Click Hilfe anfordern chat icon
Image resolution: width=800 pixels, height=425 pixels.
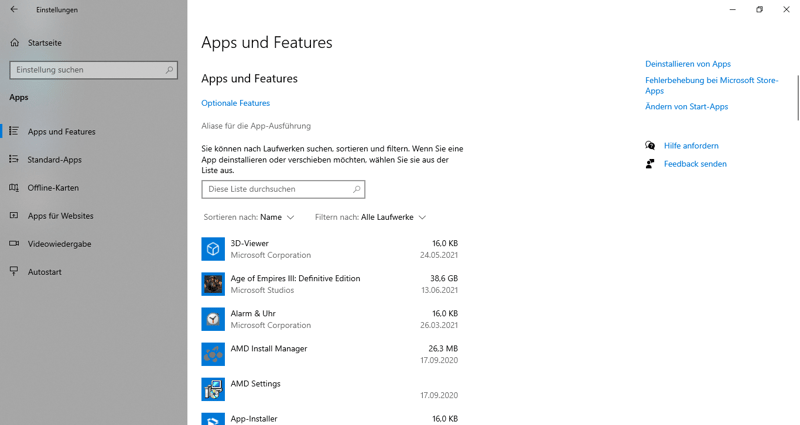(x=649, y=145)
